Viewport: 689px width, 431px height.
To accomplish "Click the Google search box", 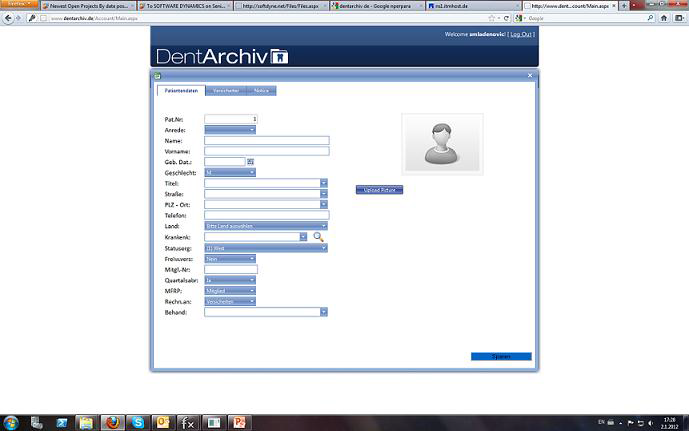I will click(584, 18).
